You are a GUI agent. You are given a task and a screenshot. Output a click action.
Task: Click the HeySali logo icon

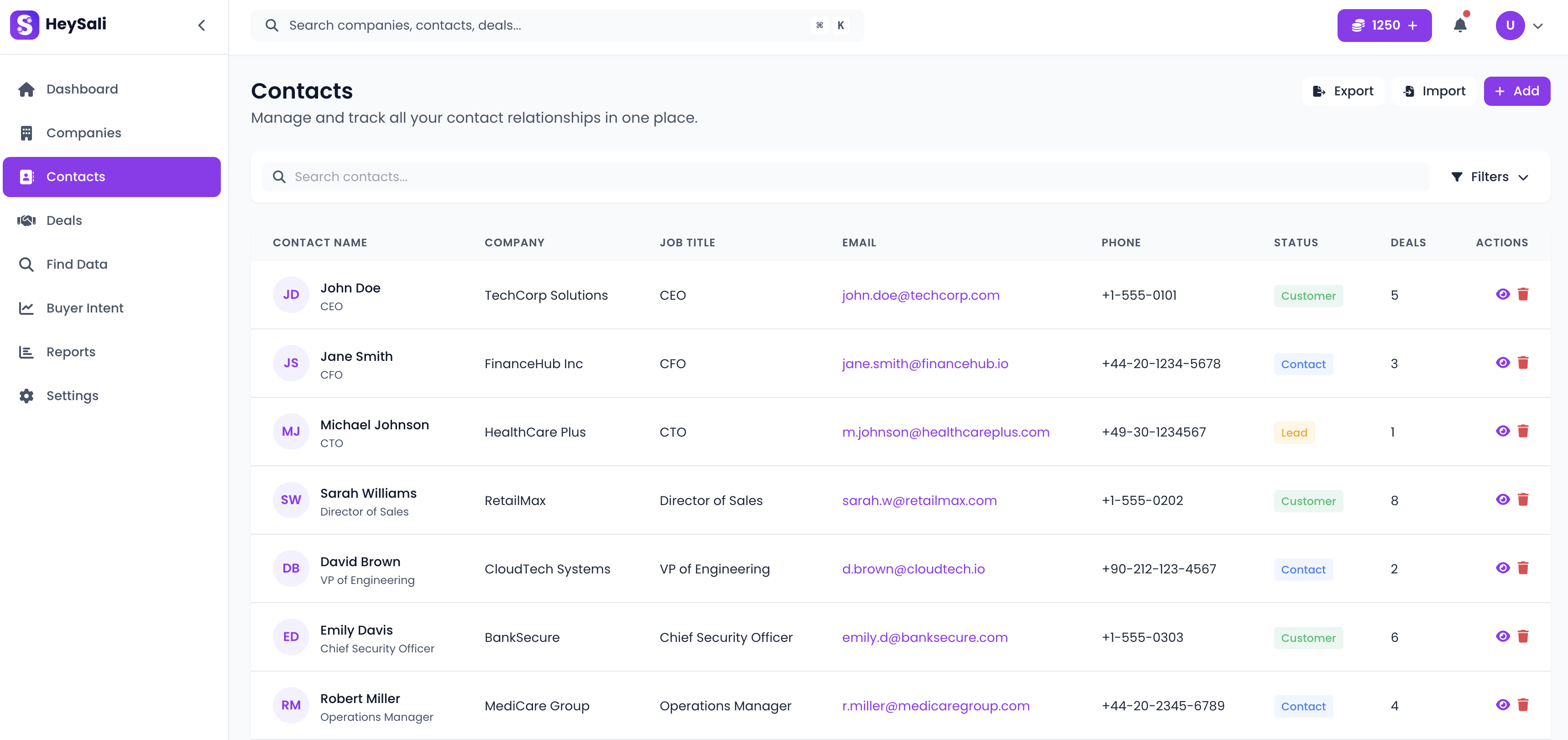point(24,25)
